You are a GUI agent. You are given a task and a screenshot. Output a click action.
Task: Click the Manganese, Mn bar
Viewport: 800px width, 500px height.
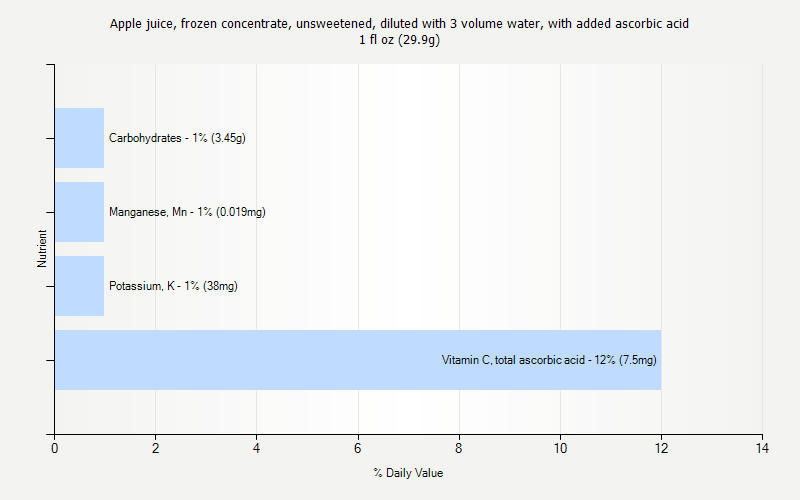point(79,212)
